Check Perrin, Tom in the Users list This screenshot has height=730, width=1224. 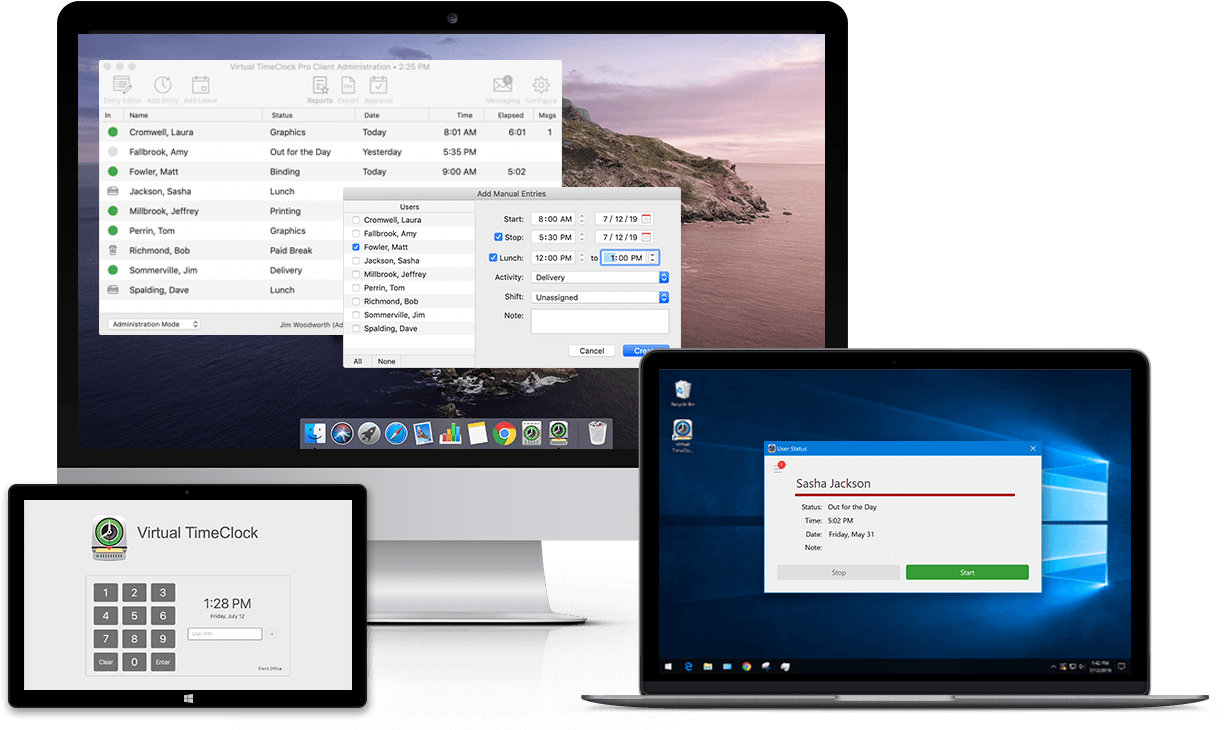point(357,288)
